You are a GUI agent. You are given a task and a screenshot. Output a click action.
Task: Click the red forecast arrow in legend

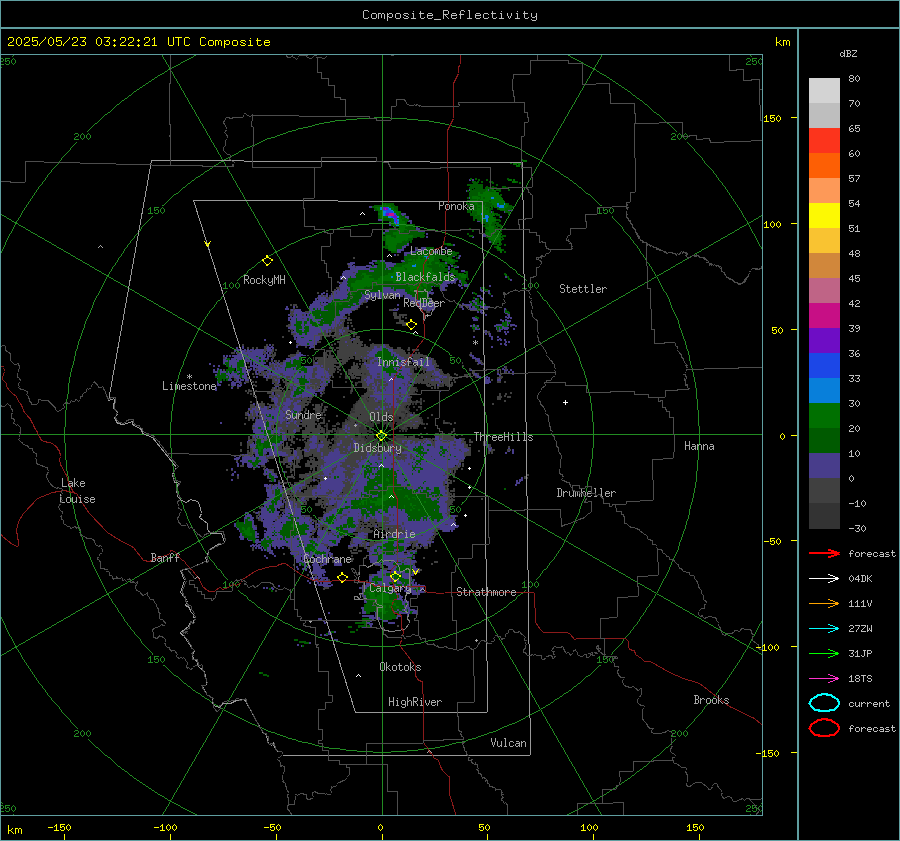point(824,553)
